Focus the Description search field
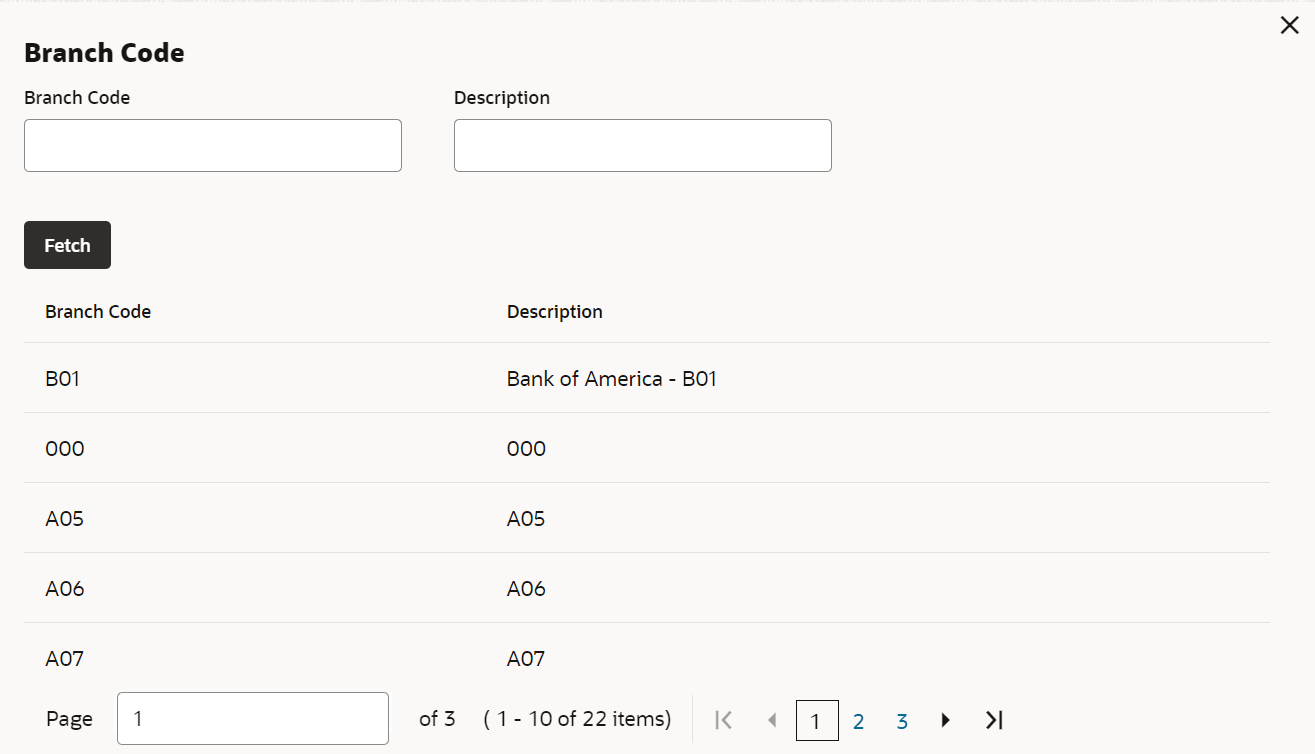This screenshot has height=754, width=1315. [x=643, y=146]
